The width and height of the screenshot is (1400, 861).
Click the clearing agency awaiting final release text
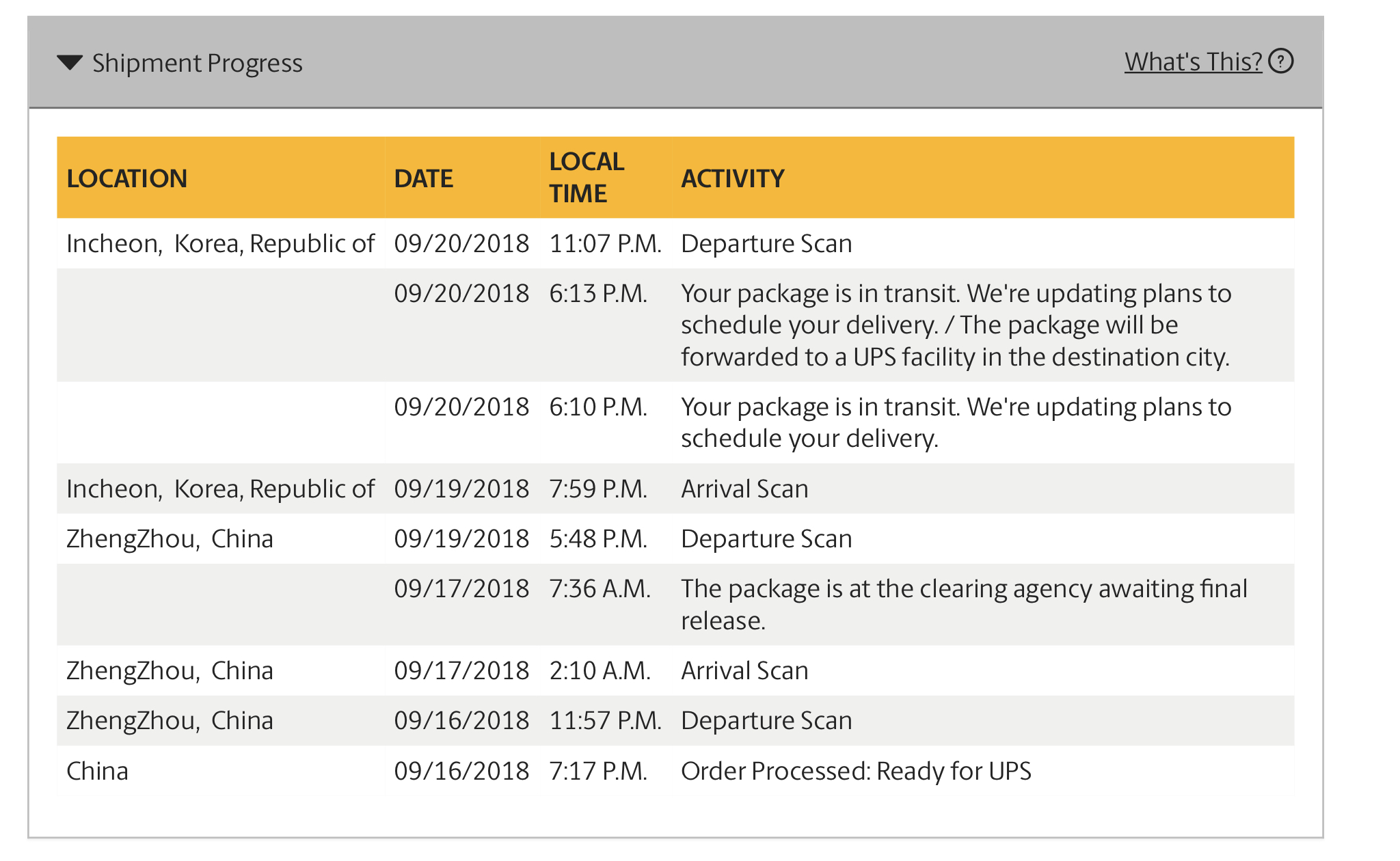pyautogui.click(x=964, y=604)
